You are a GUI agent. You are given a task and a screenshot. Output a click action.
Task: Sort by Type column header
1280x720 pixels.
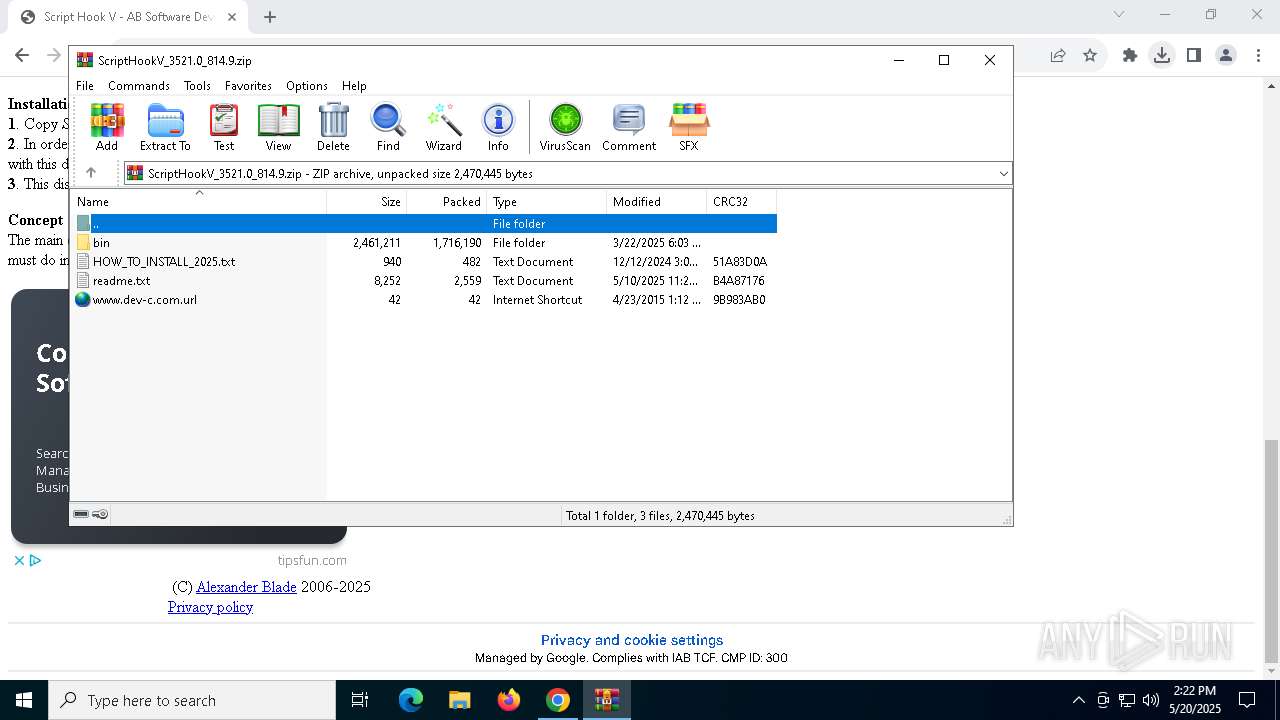point(546,201)
